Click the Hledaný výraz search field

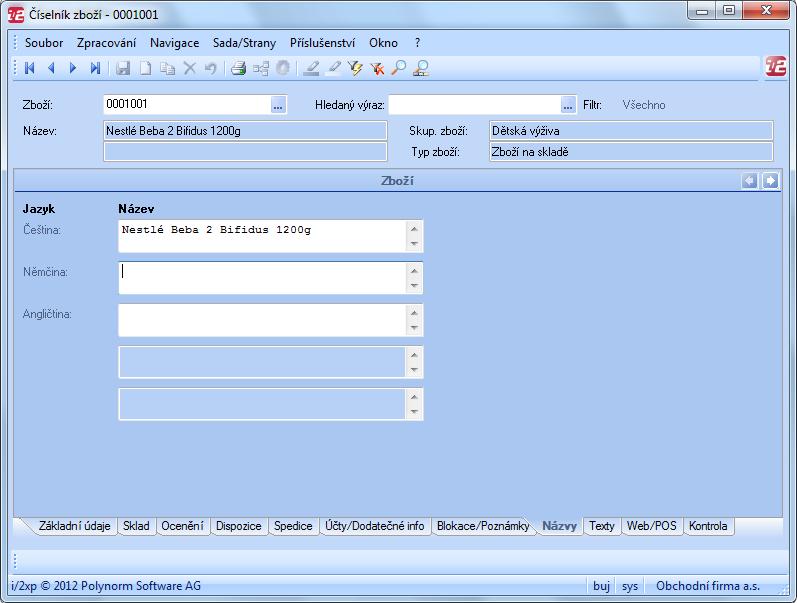[x=475, y=105]
